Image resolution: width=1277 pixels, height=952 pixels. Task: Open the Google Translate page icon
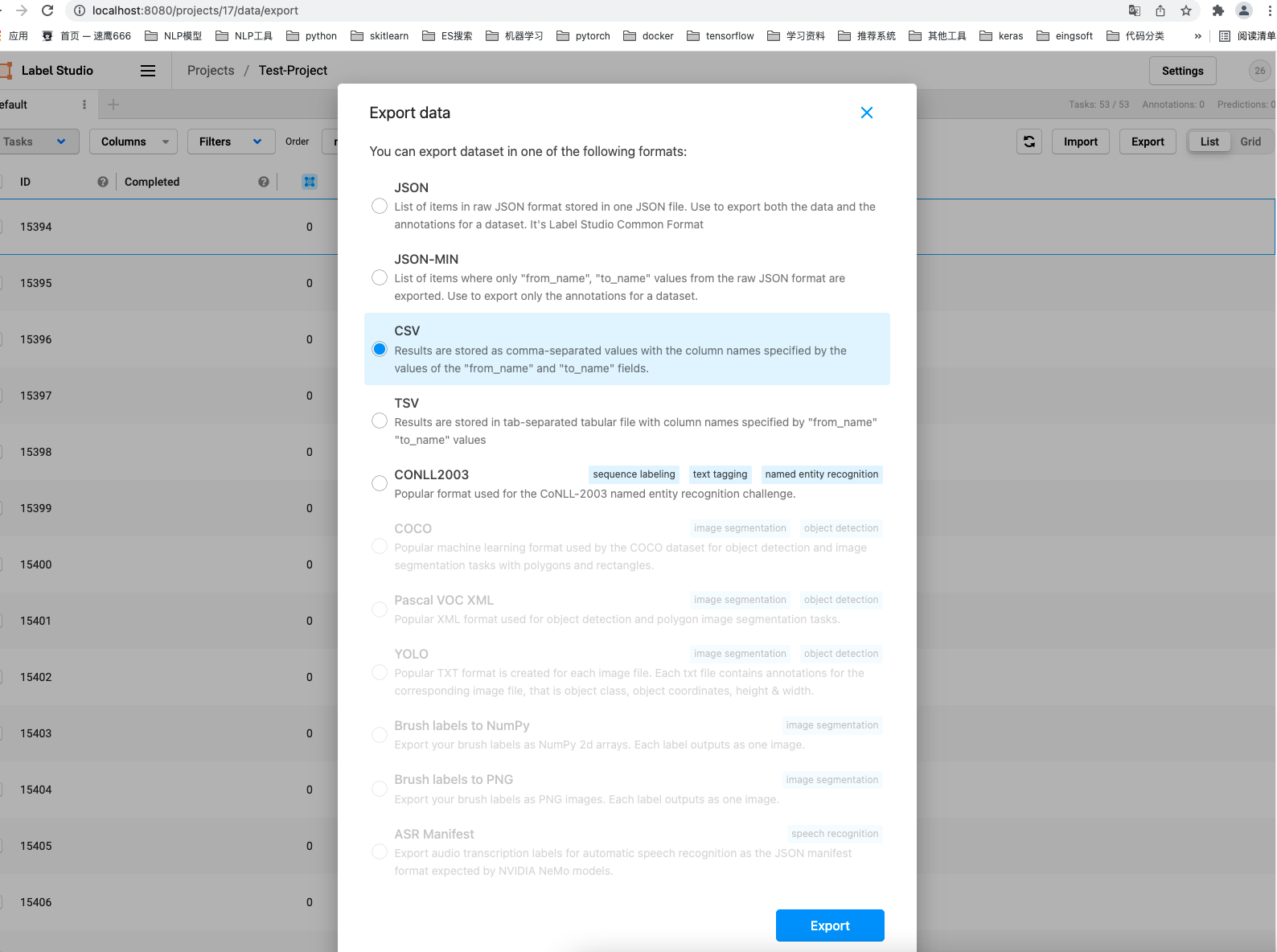tap(1135, 10)
